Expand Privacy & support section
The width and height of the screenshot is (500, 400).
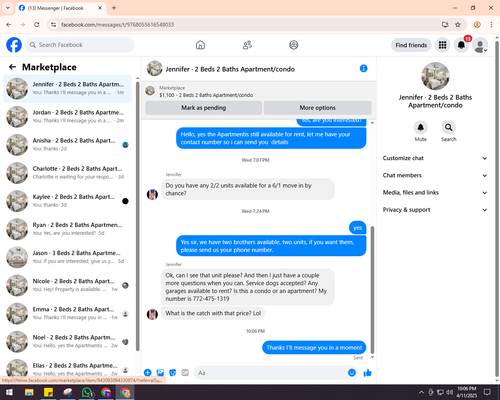tap(435, 210)
